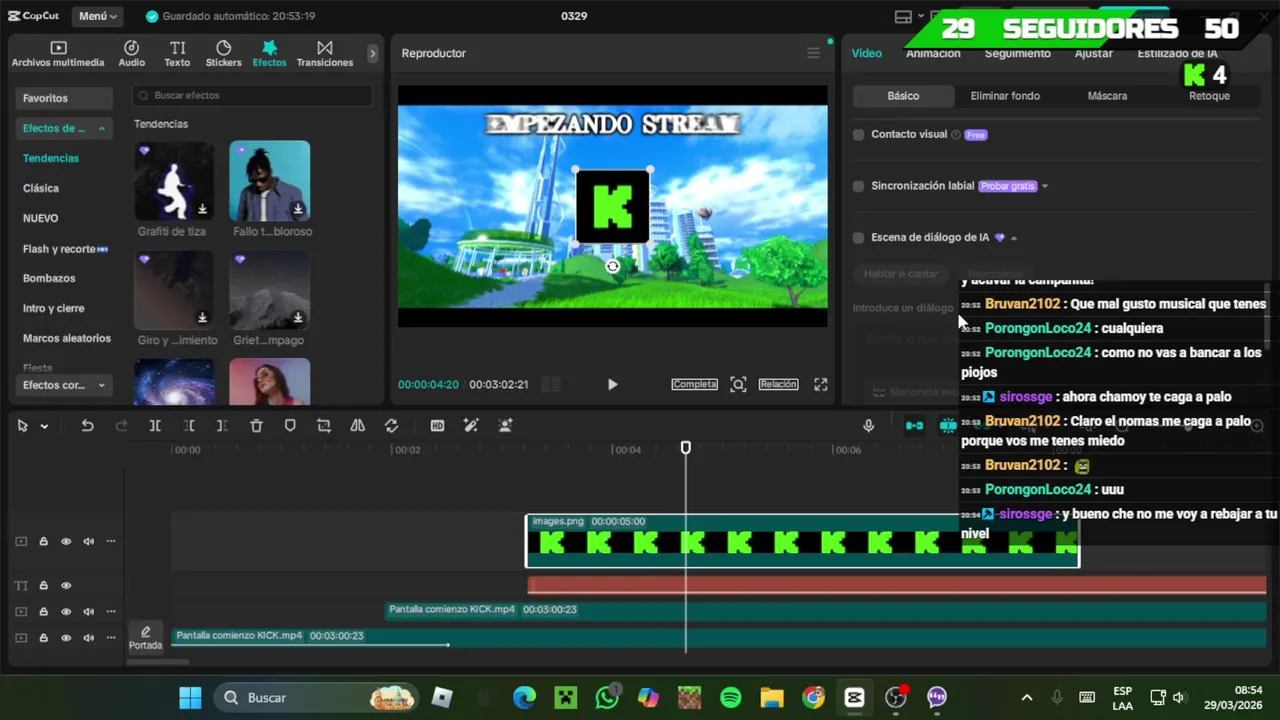Image resolution: width=1280 pixels, height=720 pixels.
Task: Click the info icon beside Contacto visual
Action: pos(956,135)
